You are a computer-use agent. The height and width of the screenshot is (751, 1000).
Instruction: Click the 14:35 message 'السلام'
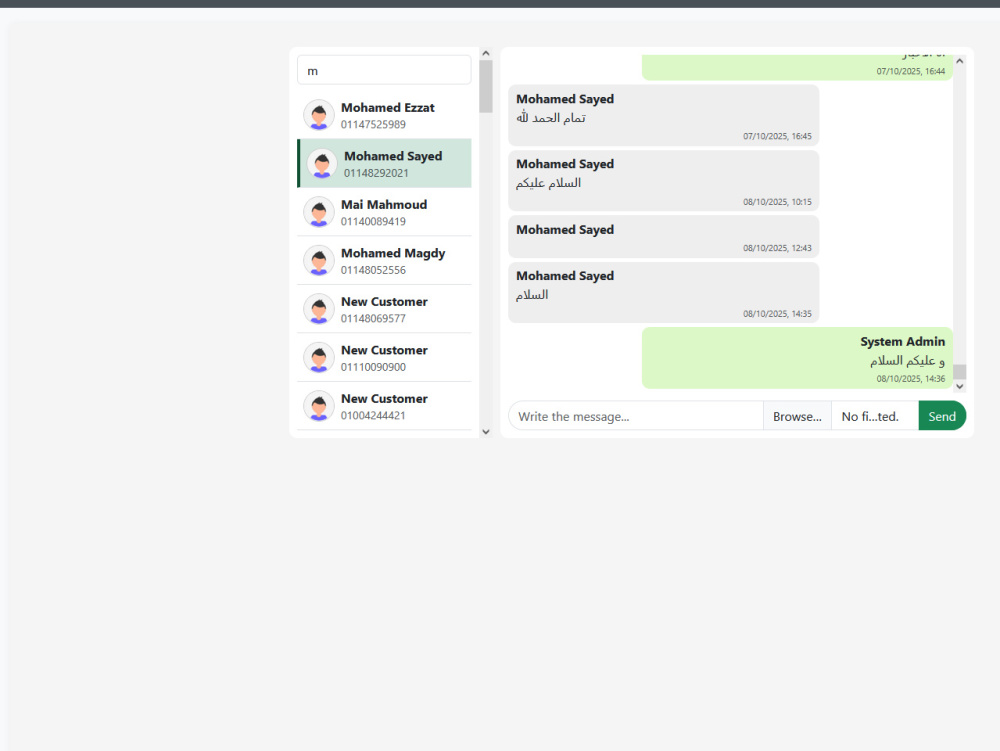[532, 295]
